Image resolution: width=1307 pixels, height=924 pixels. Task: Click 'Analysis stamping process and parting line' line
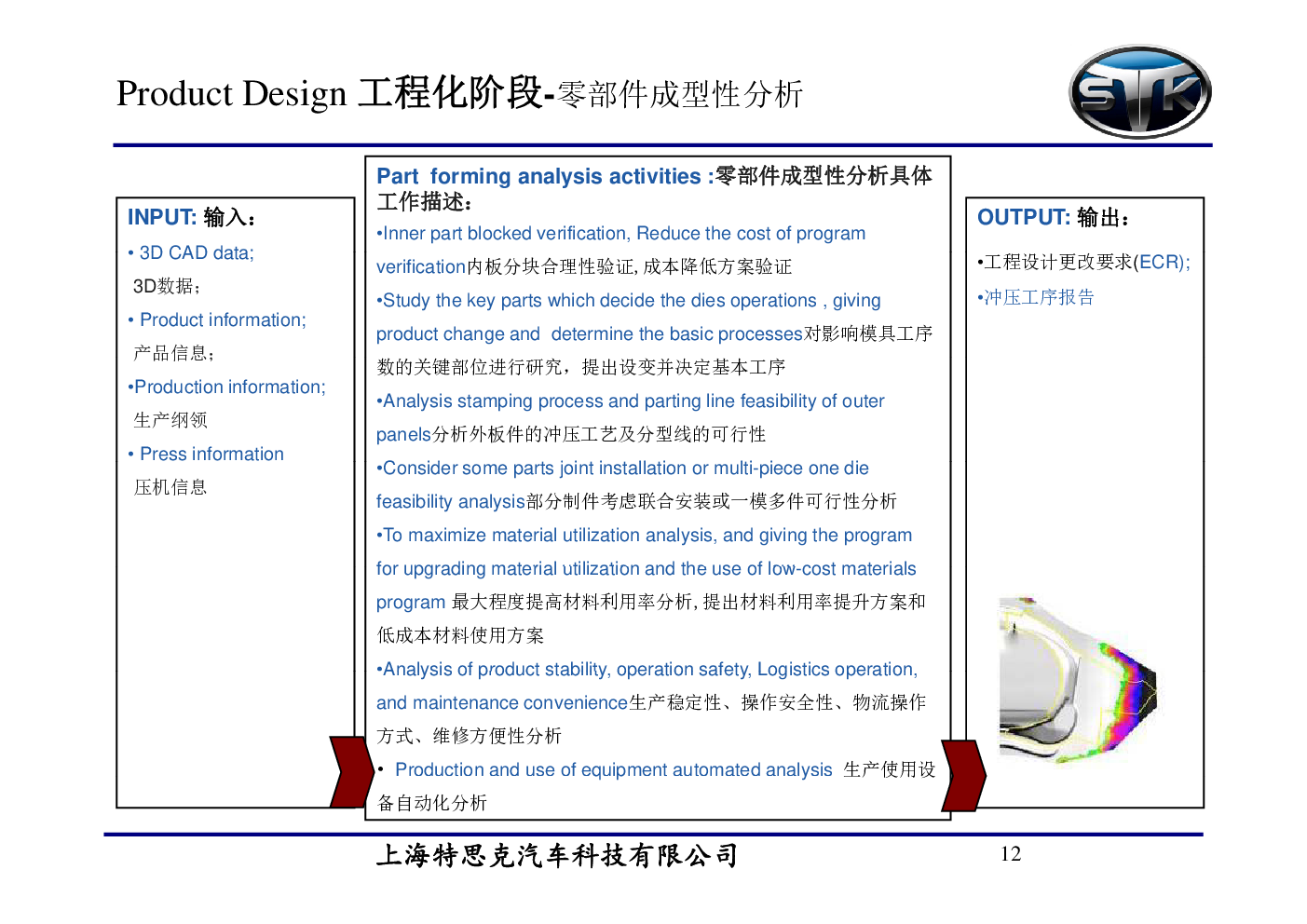point(631,401)
